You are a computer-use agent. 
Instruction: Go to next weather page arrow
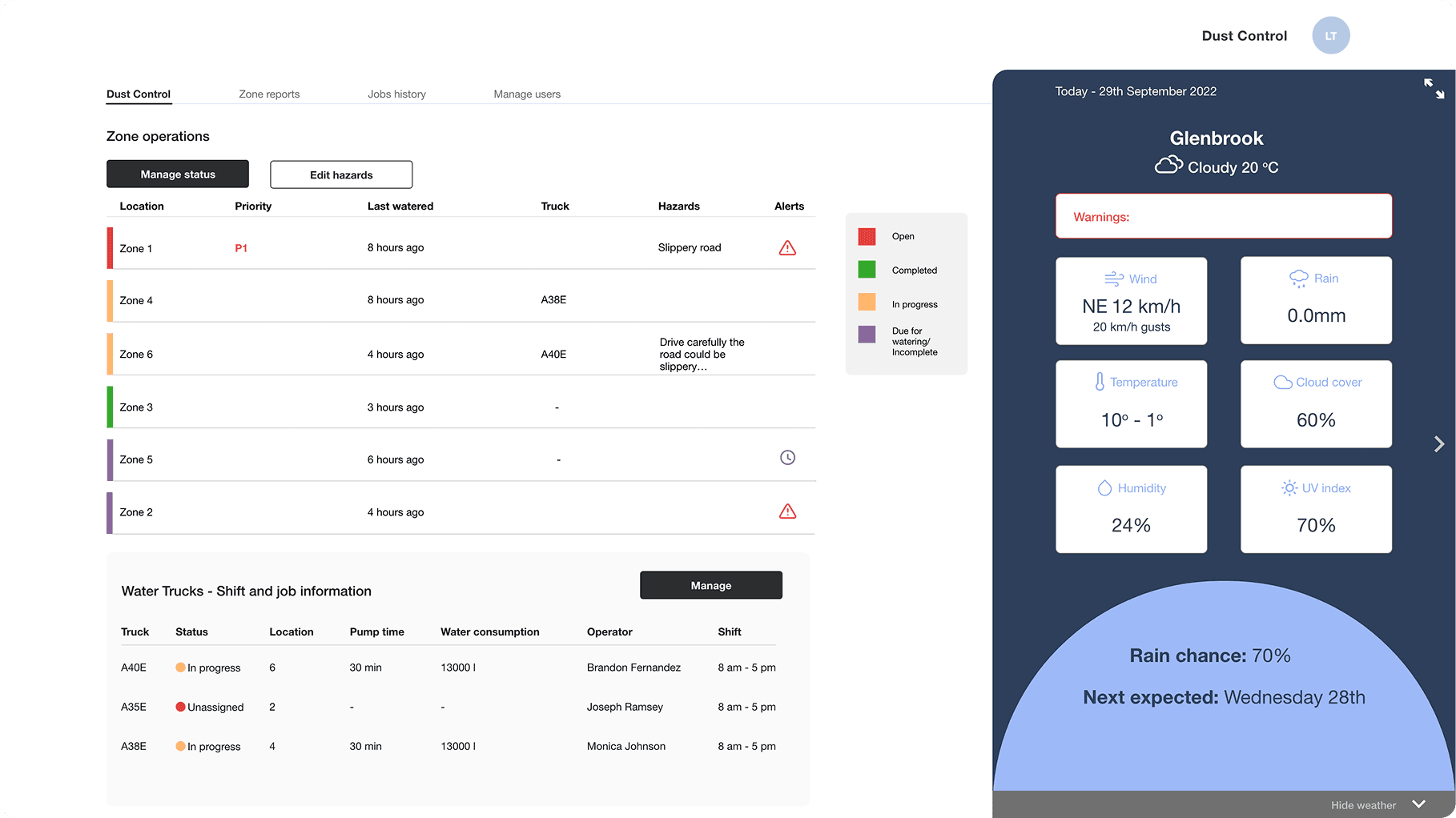coord(1438,444)
